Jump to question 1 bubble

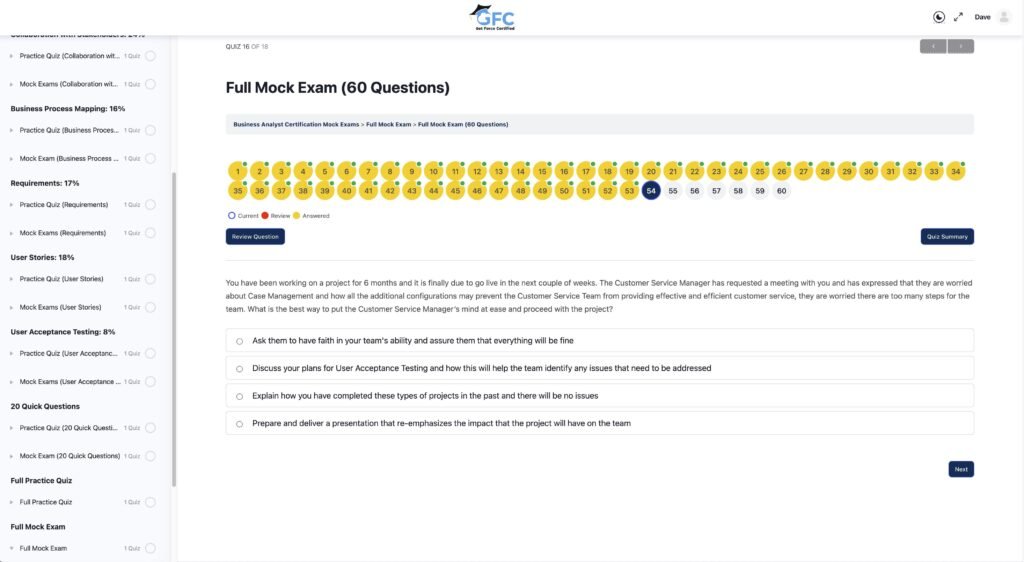tap(238, 172)
